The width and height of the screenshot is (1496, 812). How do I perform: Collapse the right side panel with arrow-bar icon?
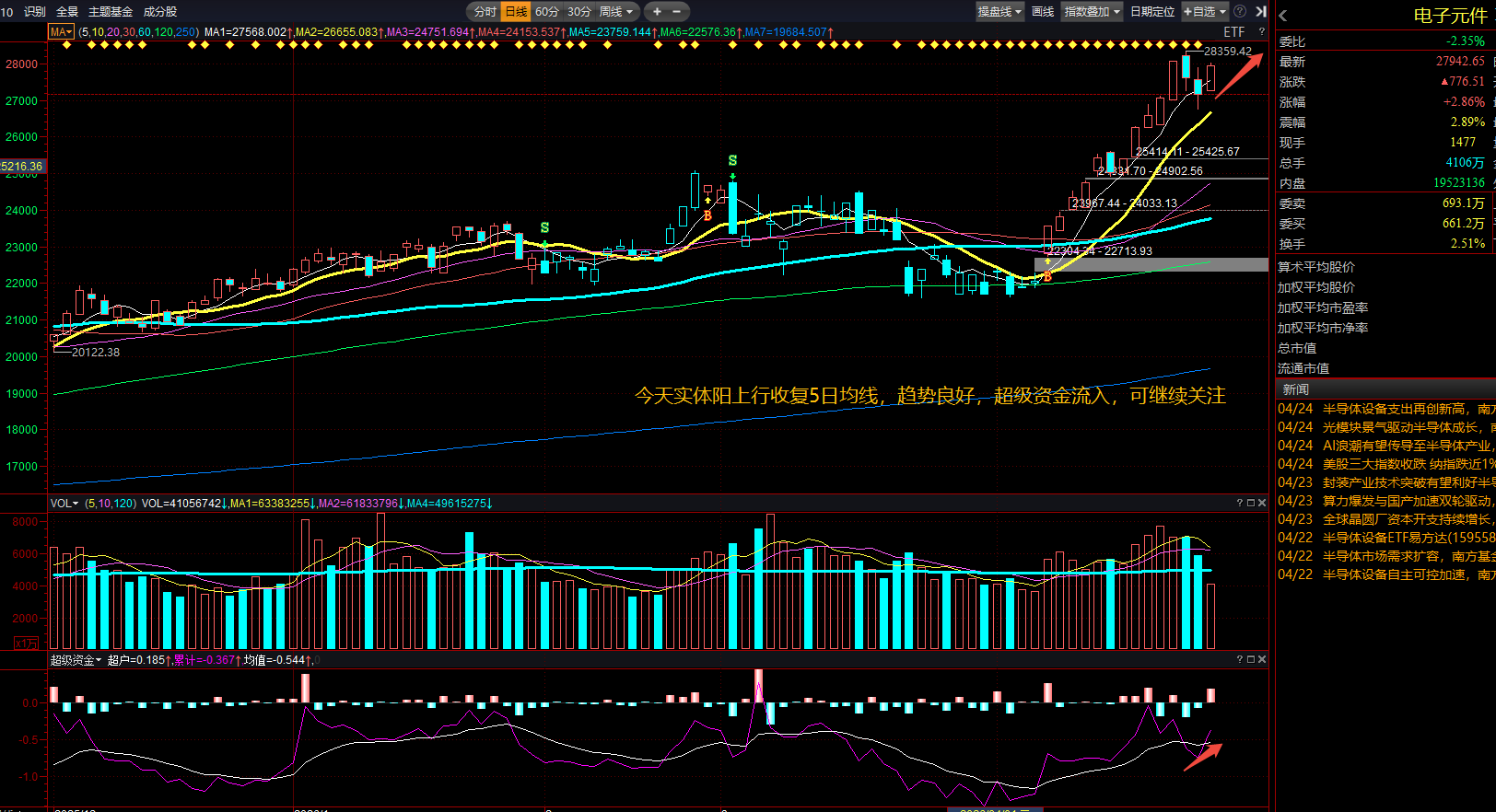pyautogui.click(x=1261, y=12)
